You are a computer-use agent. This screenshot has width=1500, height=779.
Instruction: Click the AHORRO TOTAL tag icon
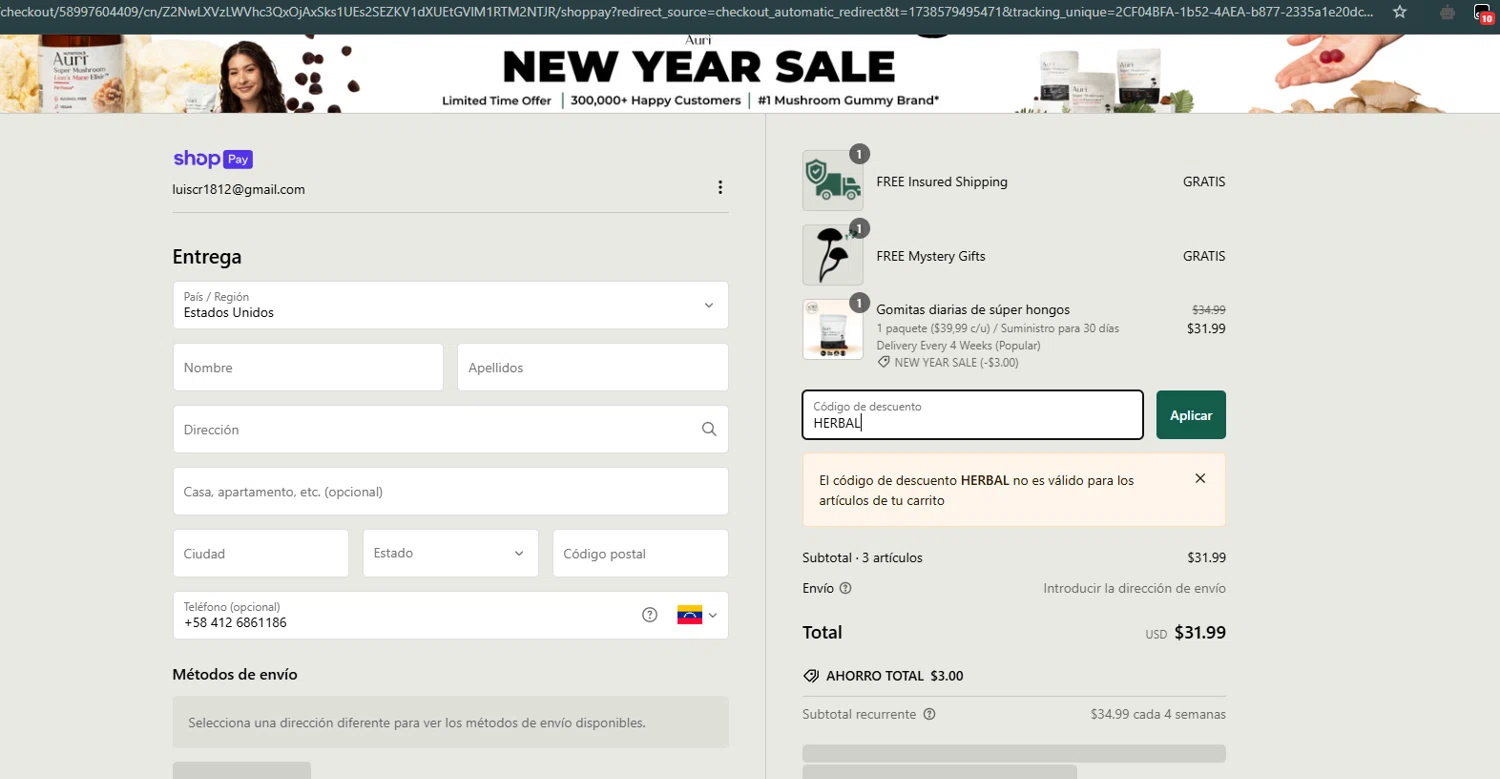click(811, 676)
